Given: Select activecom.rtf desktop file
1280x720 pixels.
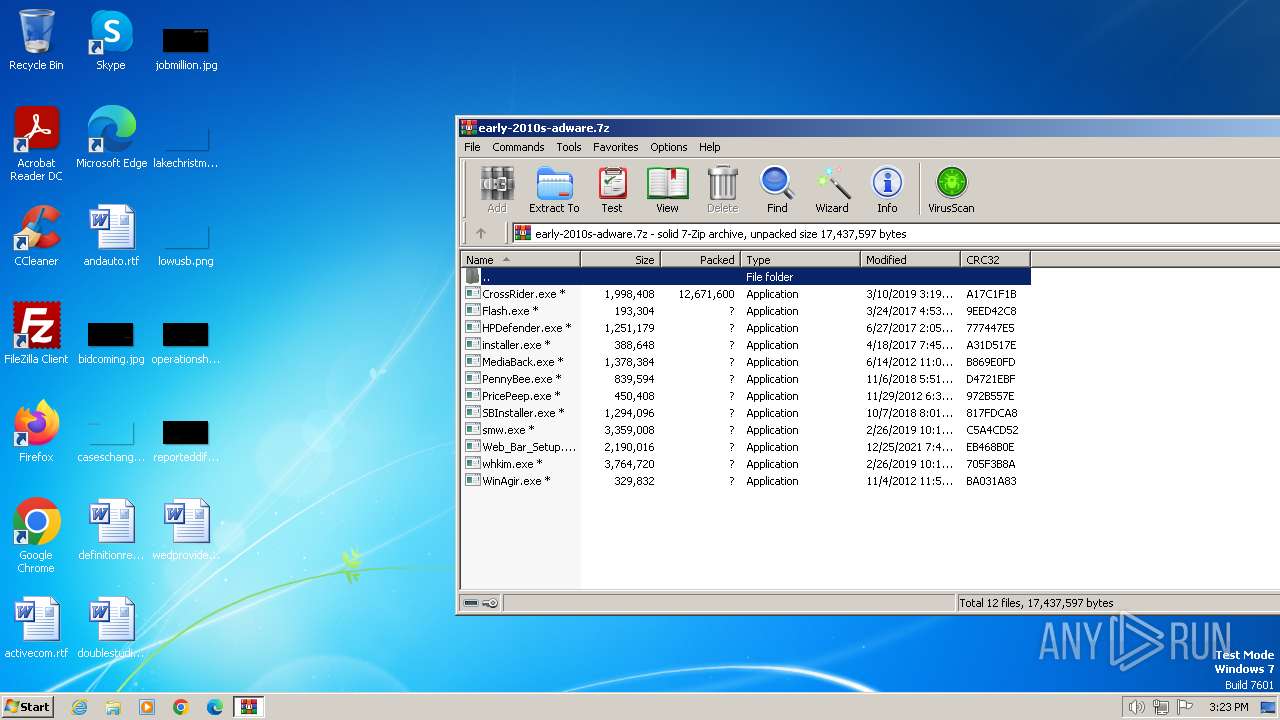Looking at the screenshot, I should pyautogui.click(x=36, y=627).
